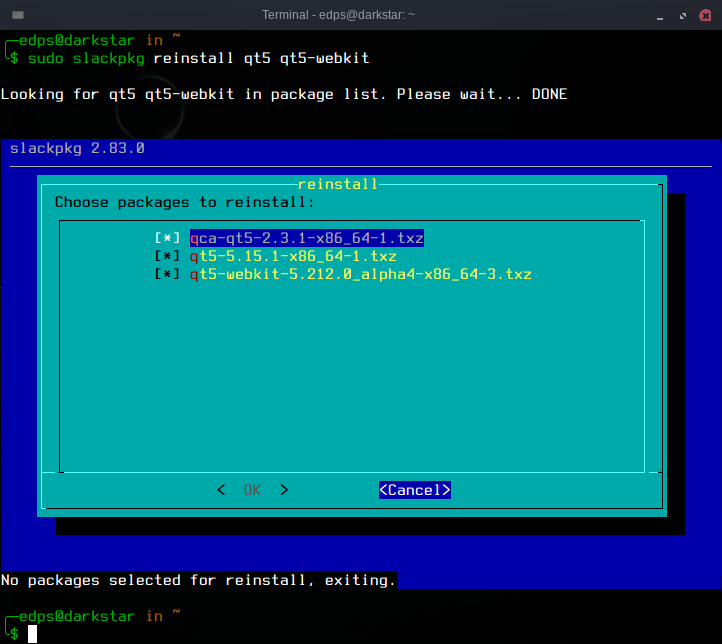The image size is (722, 644).
Task: Click the 'slackpkg 2.83.0' header text
Action: pos(77,148)
